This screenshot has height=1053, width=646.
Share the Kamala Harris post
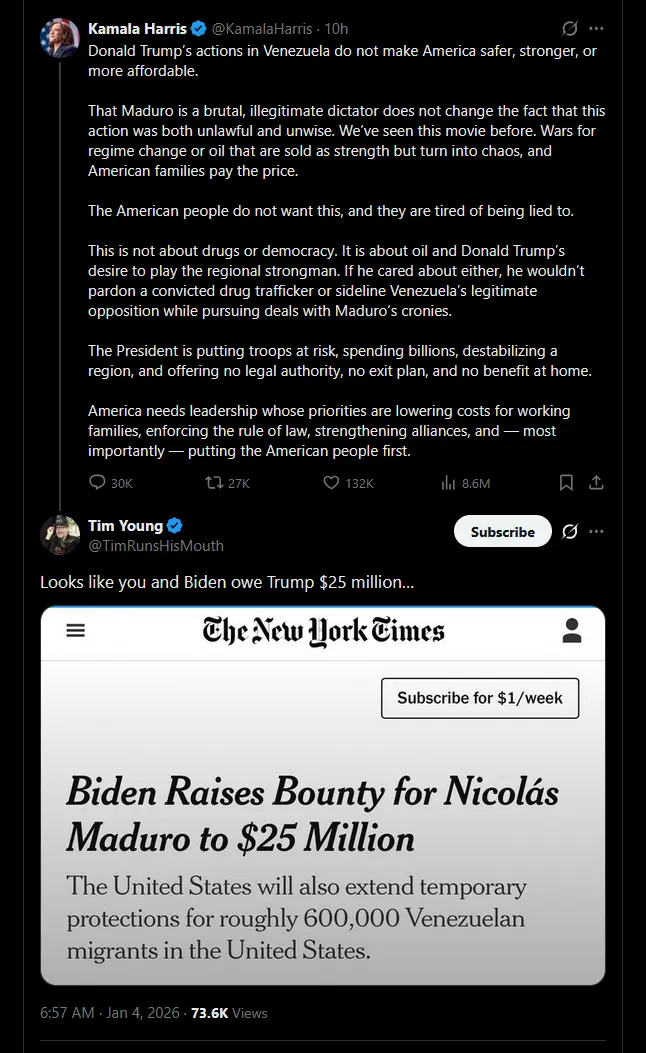[x=596, y=483]
